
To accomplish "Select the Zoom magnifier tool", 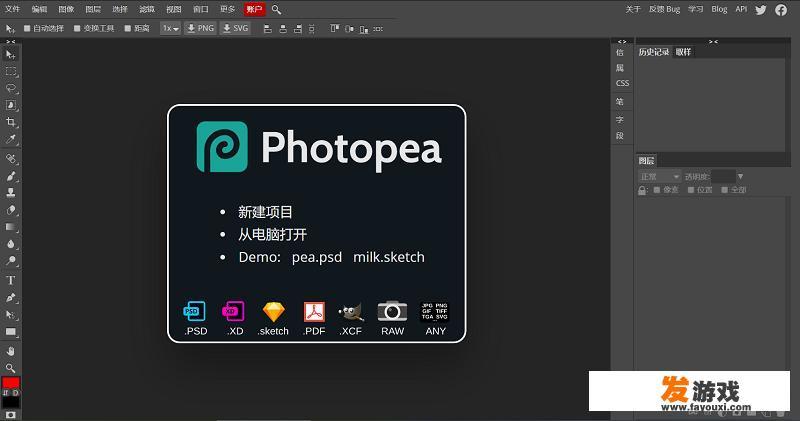I will pos(11,368).
